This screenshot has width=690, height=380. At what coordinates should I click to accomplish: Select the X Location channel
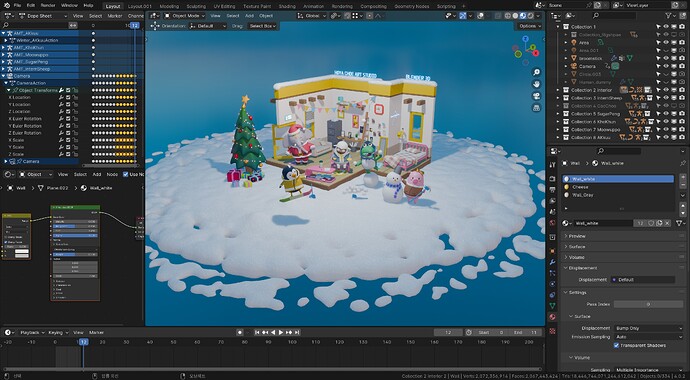pyautogui.click(x=19, y=97)
